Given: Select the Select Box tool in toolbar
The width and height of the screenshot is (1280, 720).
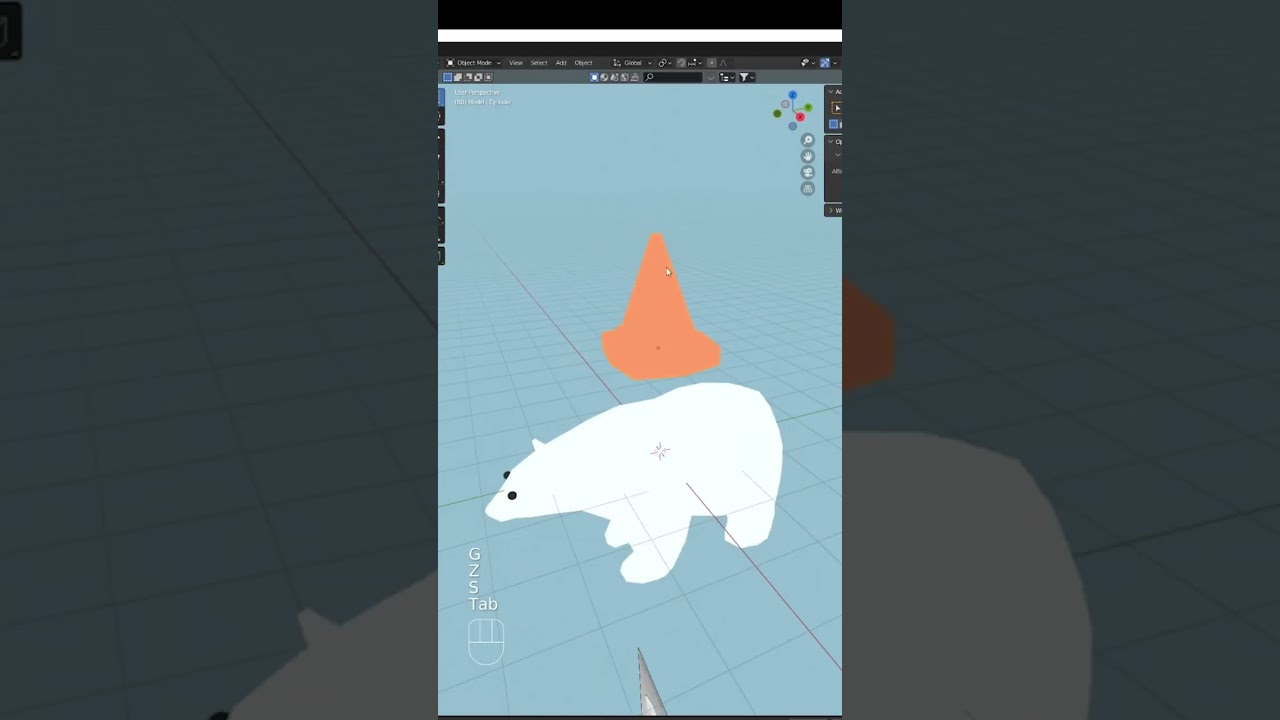Looking at the screenshot, I should (x=441, y=97).
